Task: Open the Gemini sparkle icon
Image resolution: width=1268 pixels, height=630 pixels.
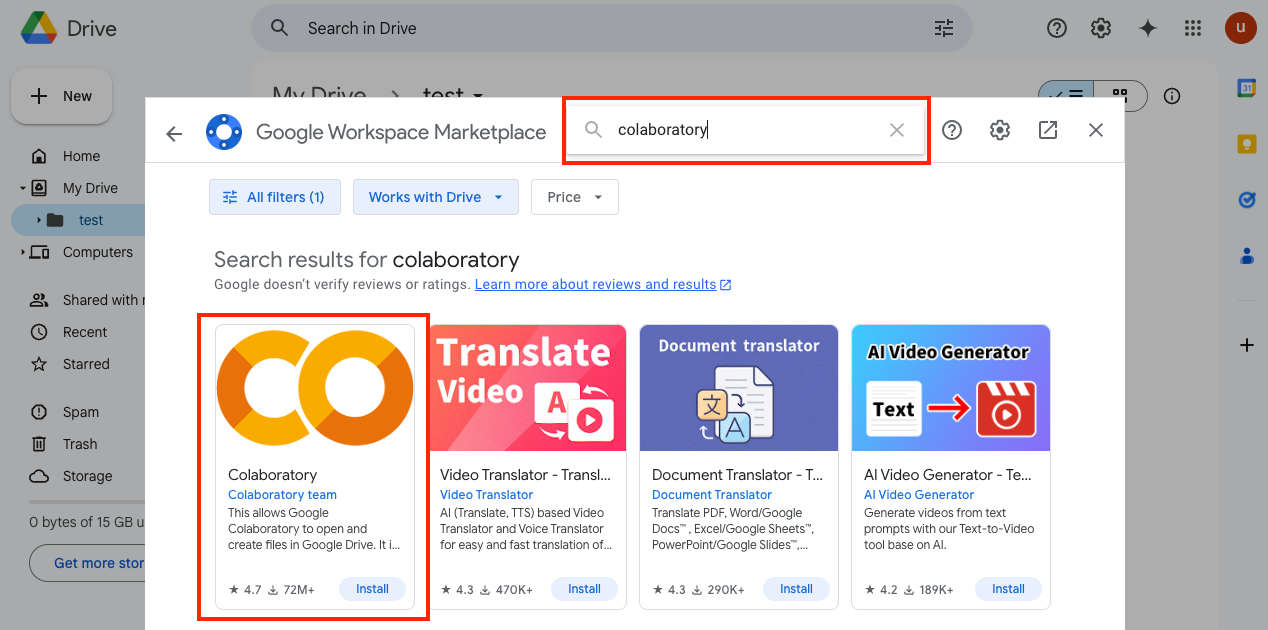Action: click(1147, 28)
